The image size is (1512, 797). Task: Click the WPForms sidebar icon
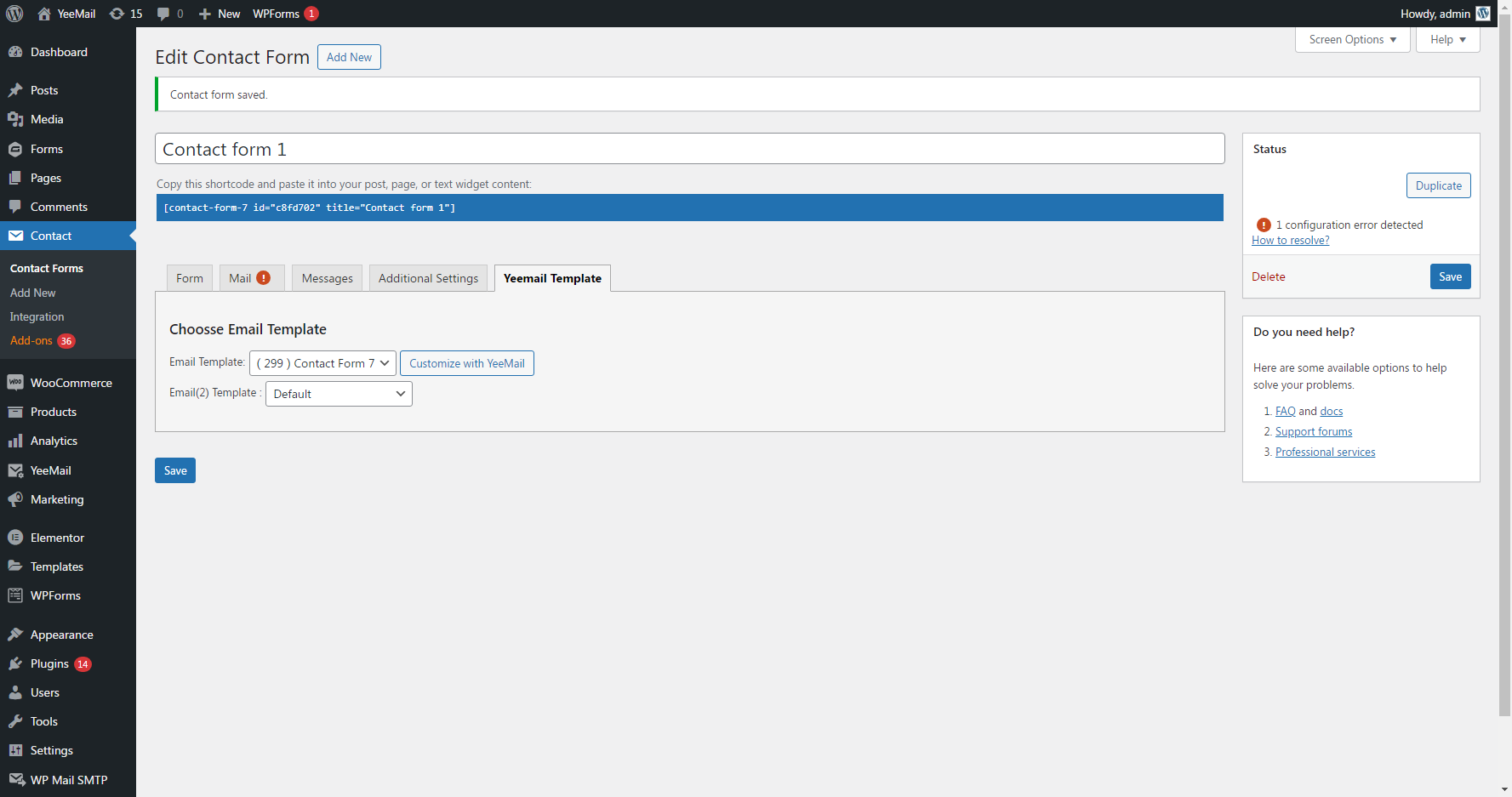tap(15, 595)
